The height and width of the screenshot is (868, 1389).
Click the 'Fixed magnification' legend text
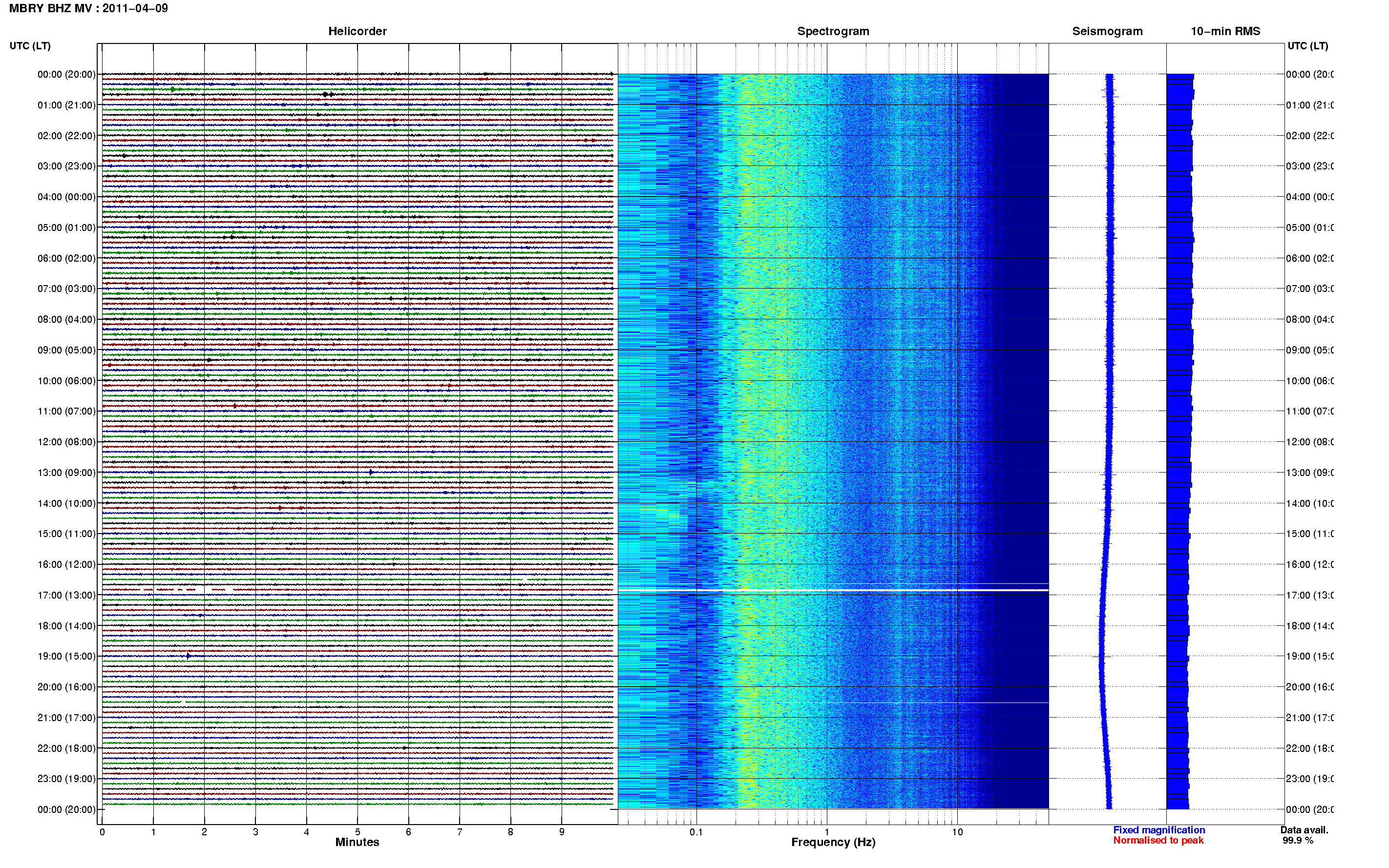[1159, 830]
